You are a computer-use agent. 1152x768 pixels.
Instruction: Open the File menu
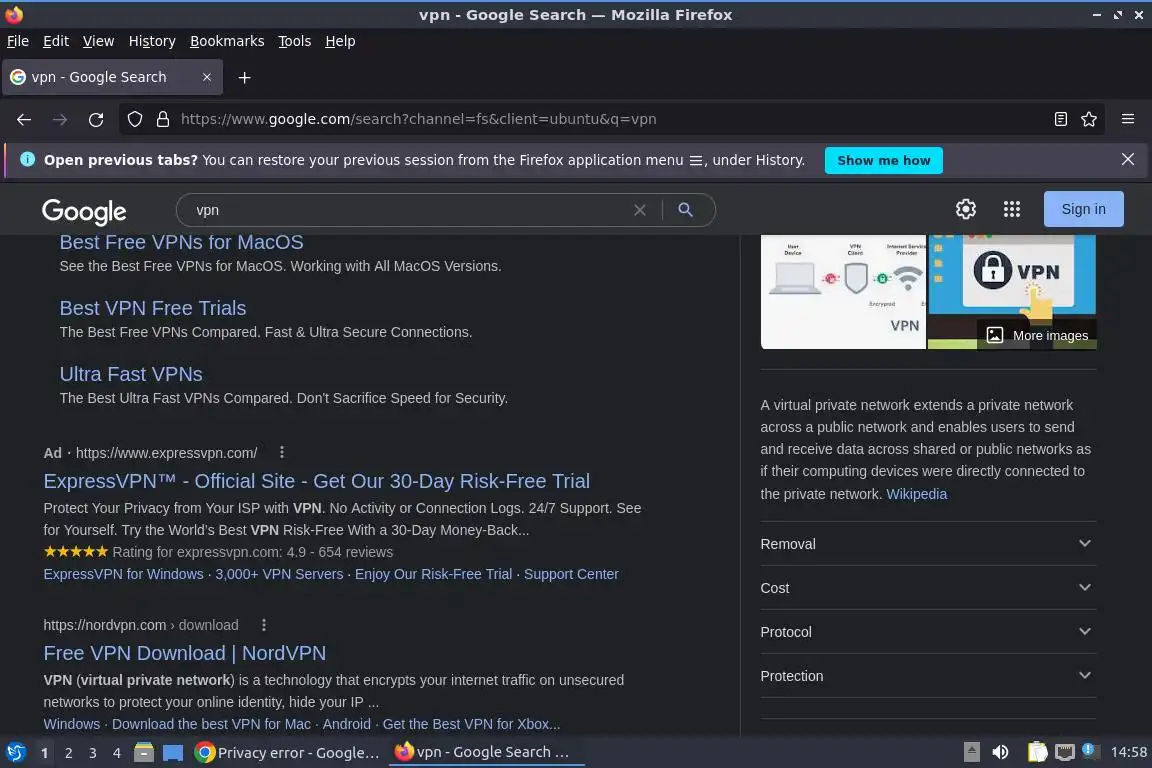point(18,41)
